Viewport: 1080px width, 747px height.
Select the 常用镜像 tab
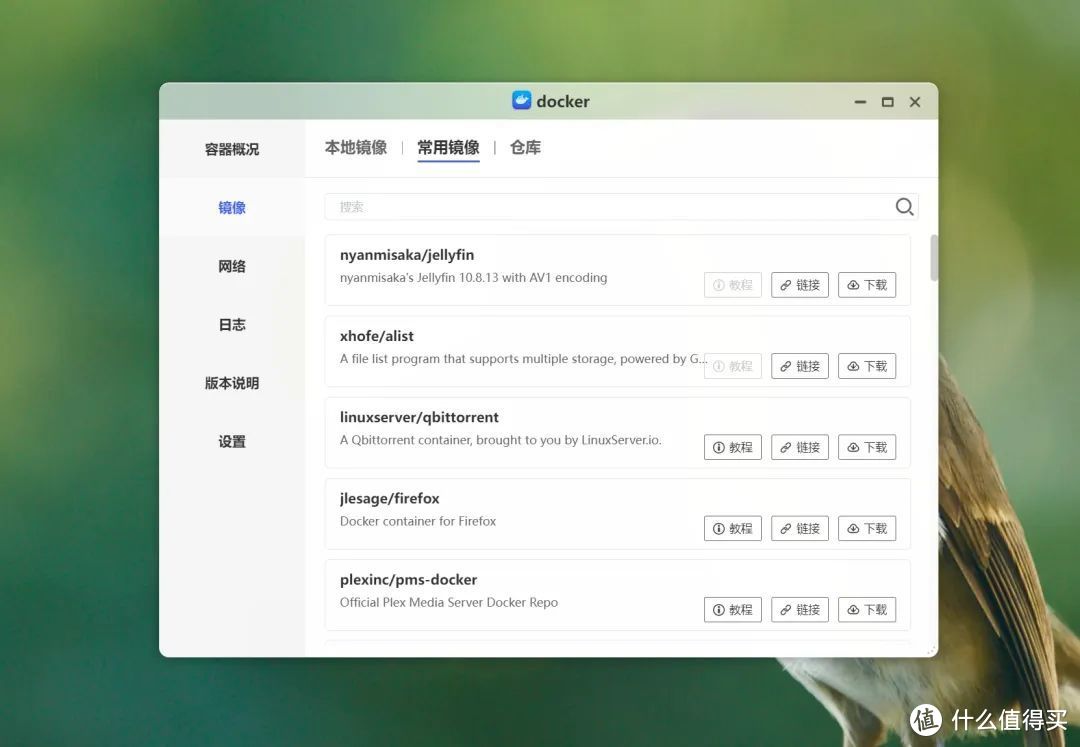pos(447,147)
